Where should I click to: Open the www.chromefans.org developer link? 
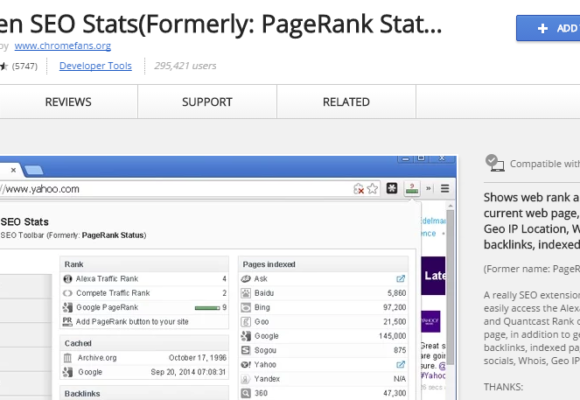click(63, 46)
